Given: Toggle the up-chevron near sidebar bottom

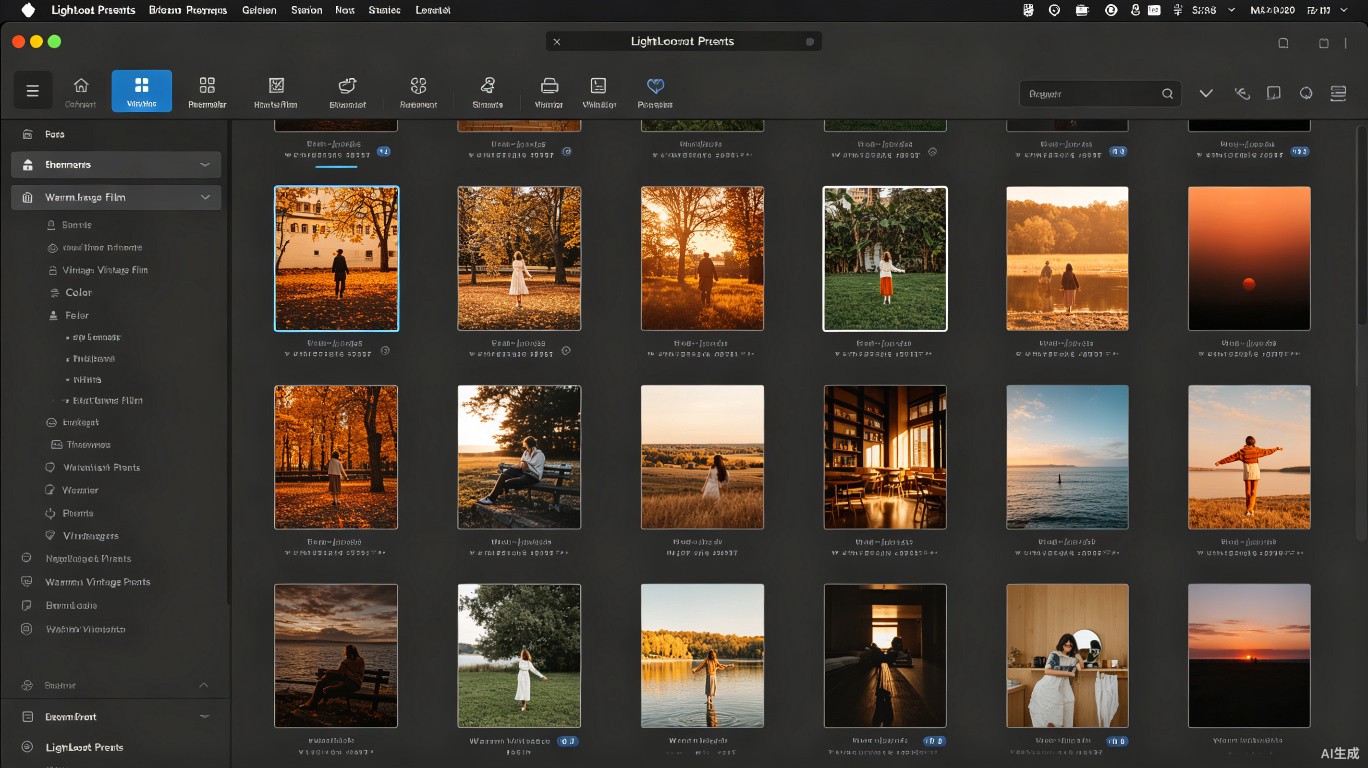Looking at the screenshot, I should tap(204, 685).
